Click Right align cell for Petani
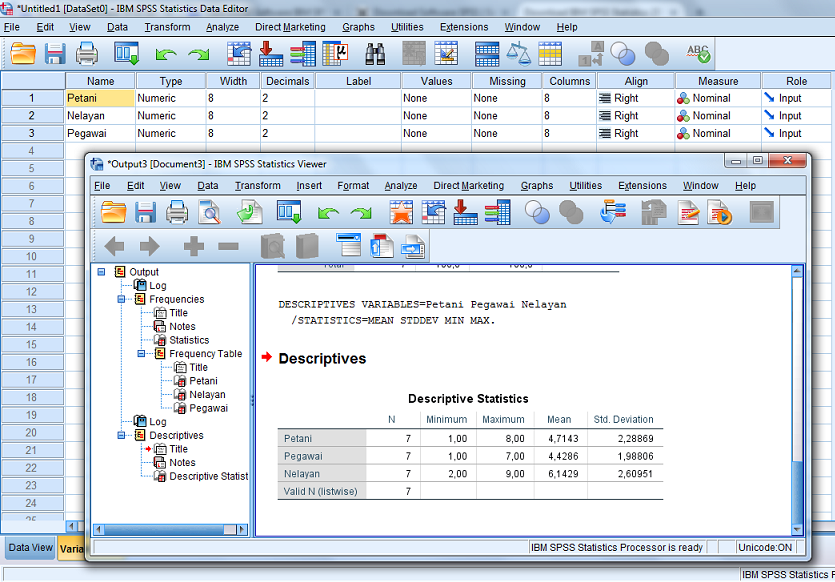The image size is (835, 582). tap(636, 98)
